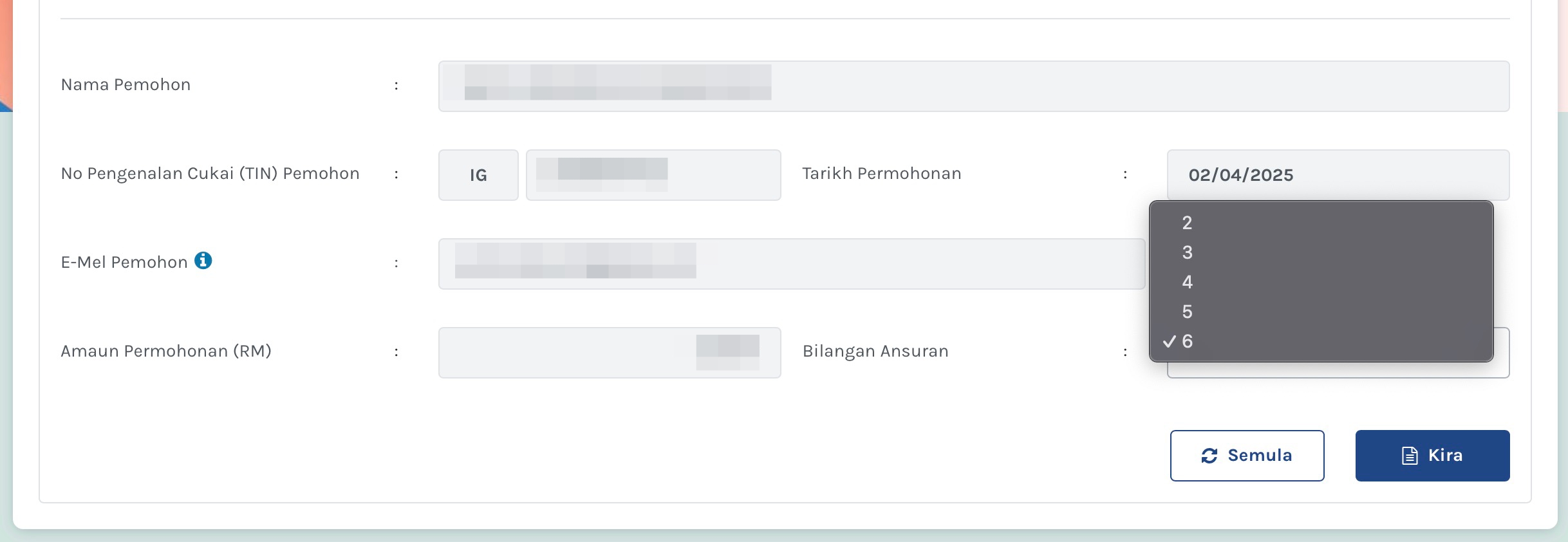This screenshot has height=542, width=1568.
Task: Click the Kira calculate button
Action: (x=1432, y=456)
